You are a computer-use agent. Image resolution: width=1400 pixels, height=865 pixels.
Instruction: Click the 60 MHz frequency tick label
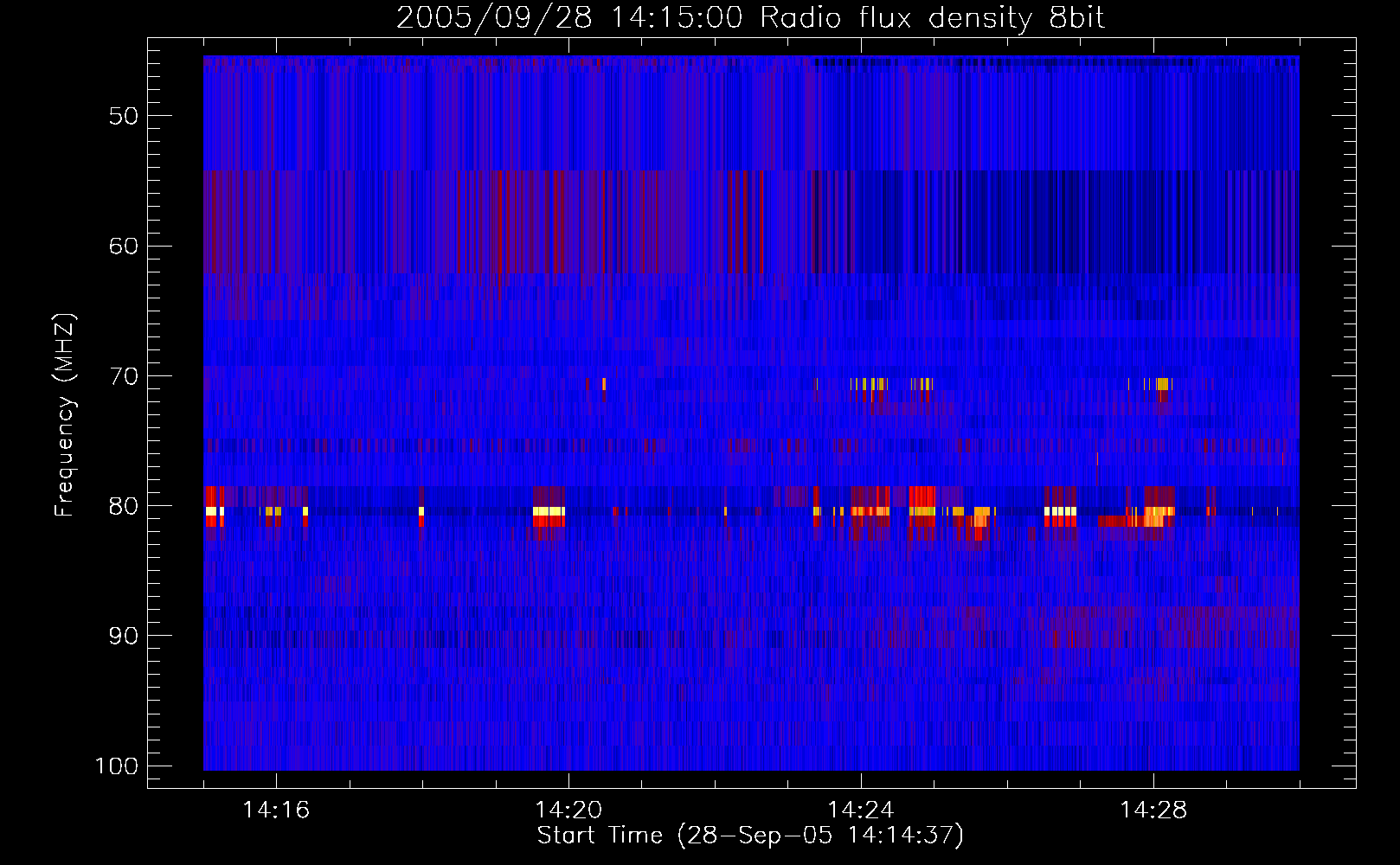[124, 246]
